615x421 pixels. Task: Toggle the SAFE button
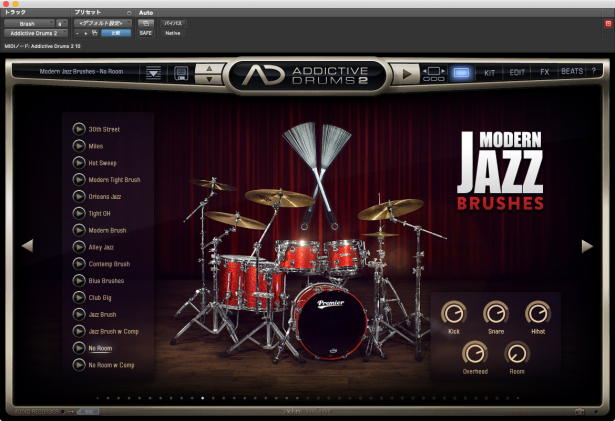(146, 33)
